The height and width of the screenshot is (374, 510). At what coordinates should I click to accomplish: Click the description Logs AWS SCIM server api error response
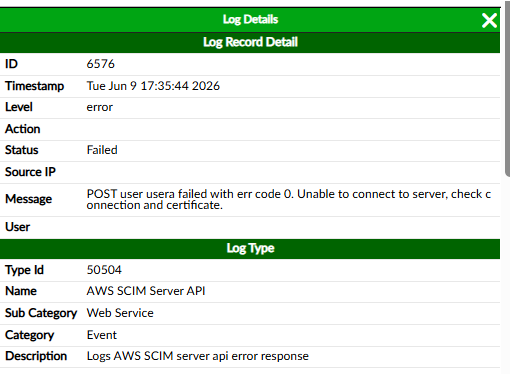click(198, 356)
